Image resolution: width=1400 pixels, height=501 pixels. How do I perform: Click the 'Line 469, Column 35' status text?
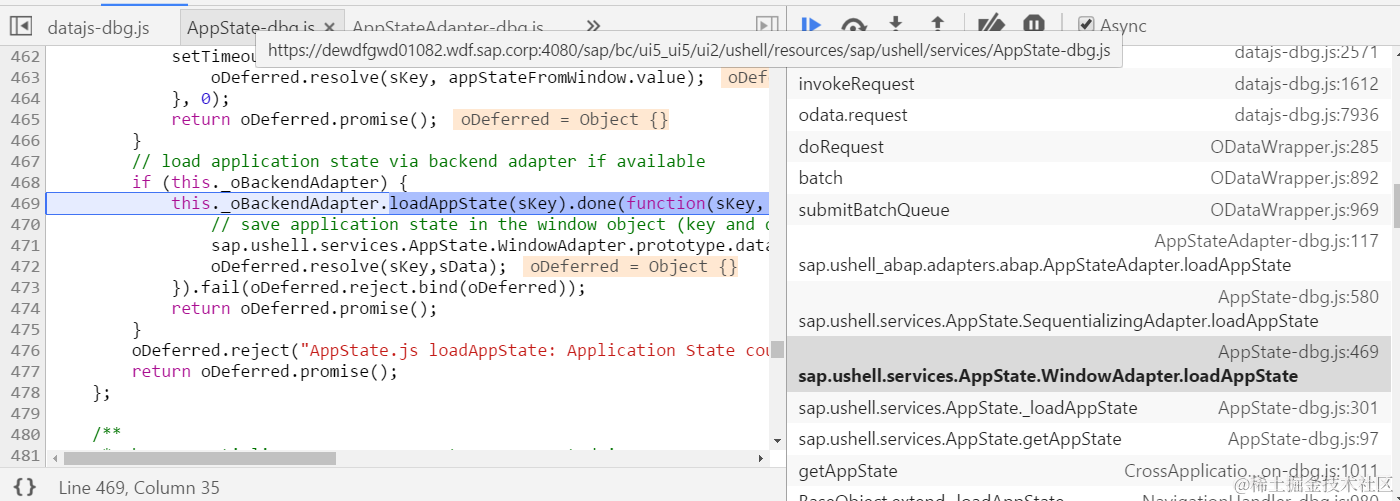tap(139, 487)
